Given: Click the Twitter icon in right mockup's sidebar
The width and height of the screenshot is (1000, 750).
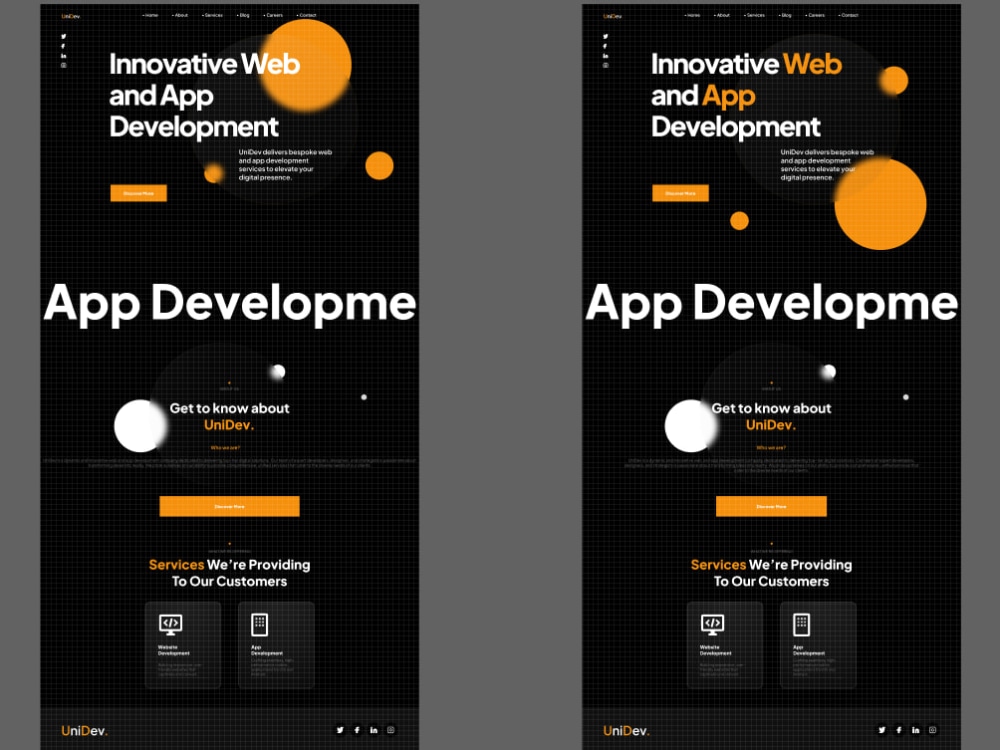Looking at the screenshot, I should coord(605,36).
